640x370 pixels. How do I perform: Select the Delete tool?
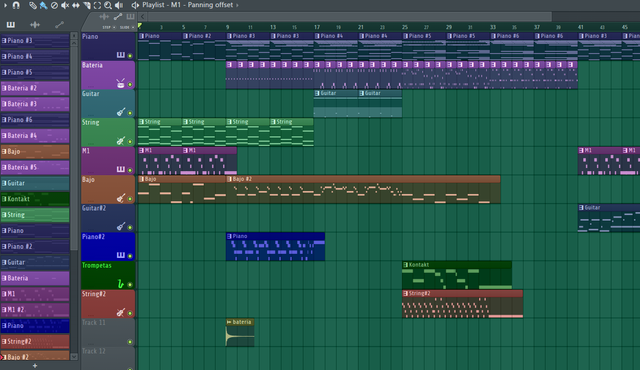pyautogui.click(x=54, y=5)
